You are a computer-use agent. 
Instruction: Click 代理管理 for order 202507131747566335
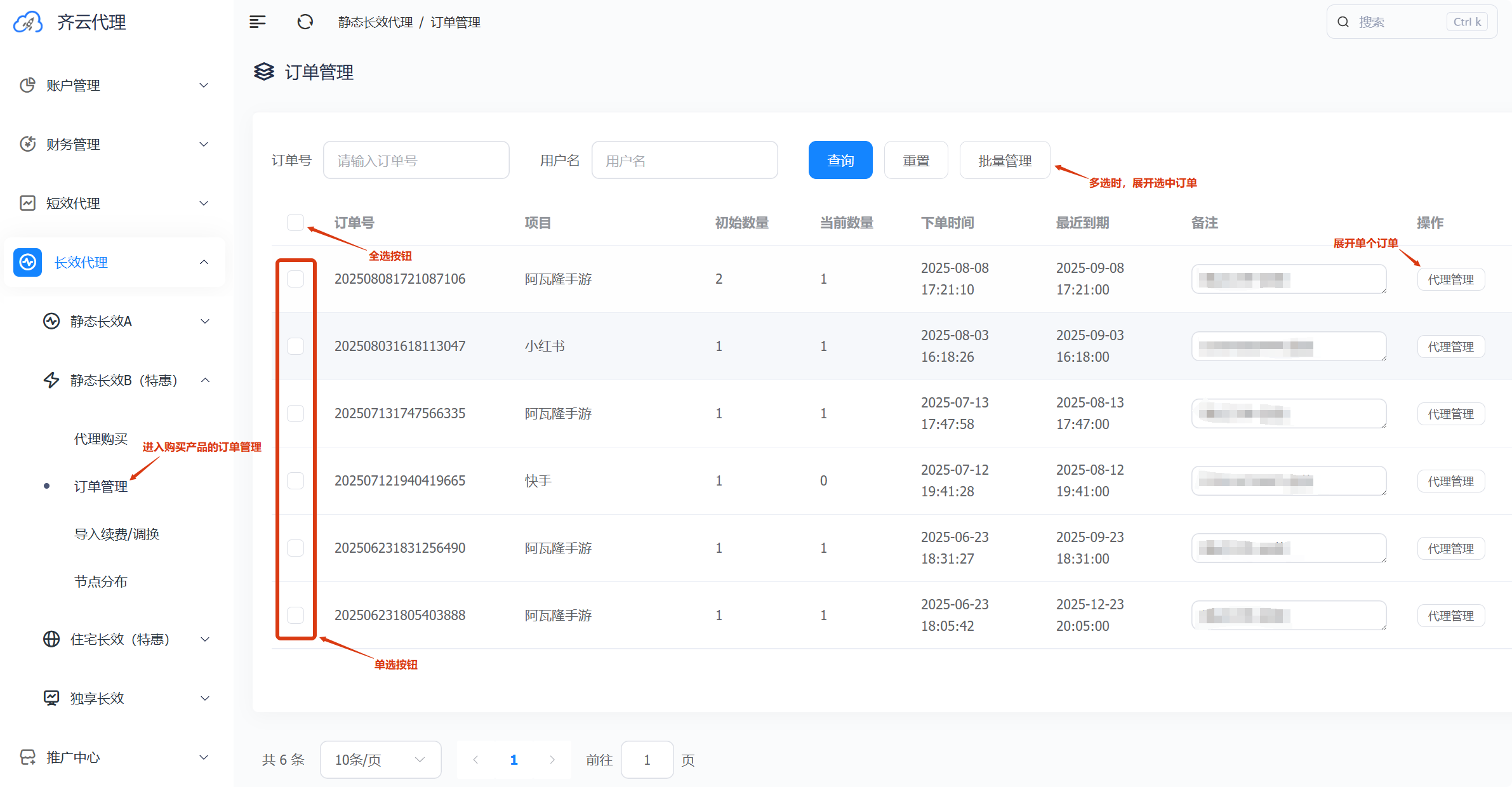tap(1451, 414)
